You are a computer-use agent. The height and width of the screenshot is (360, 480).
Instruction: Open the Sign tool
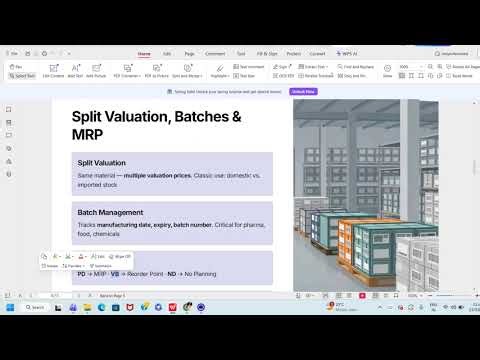[x=282, y=67]
